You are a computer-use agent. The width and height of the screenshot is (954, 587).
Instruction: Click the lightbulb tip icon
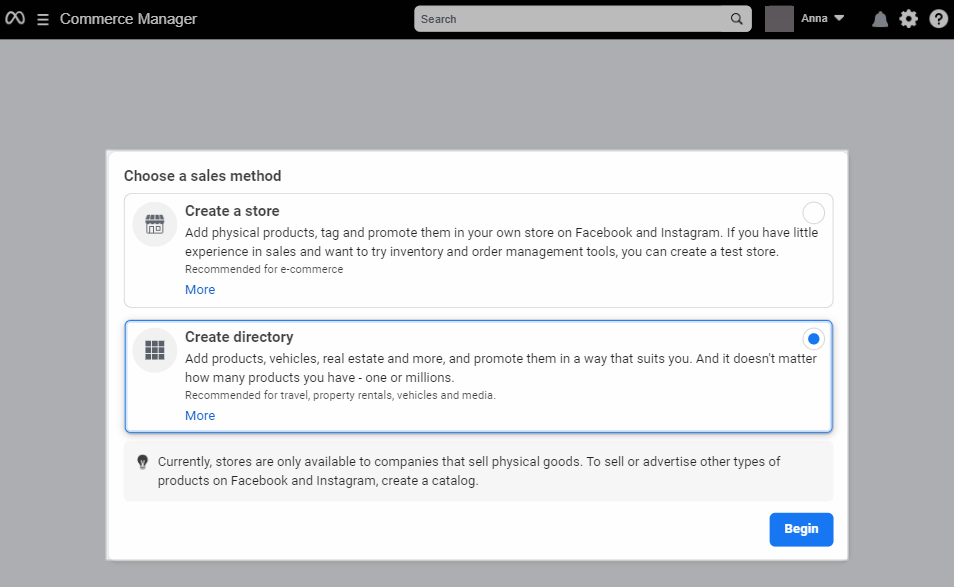(x=142, y=462)
